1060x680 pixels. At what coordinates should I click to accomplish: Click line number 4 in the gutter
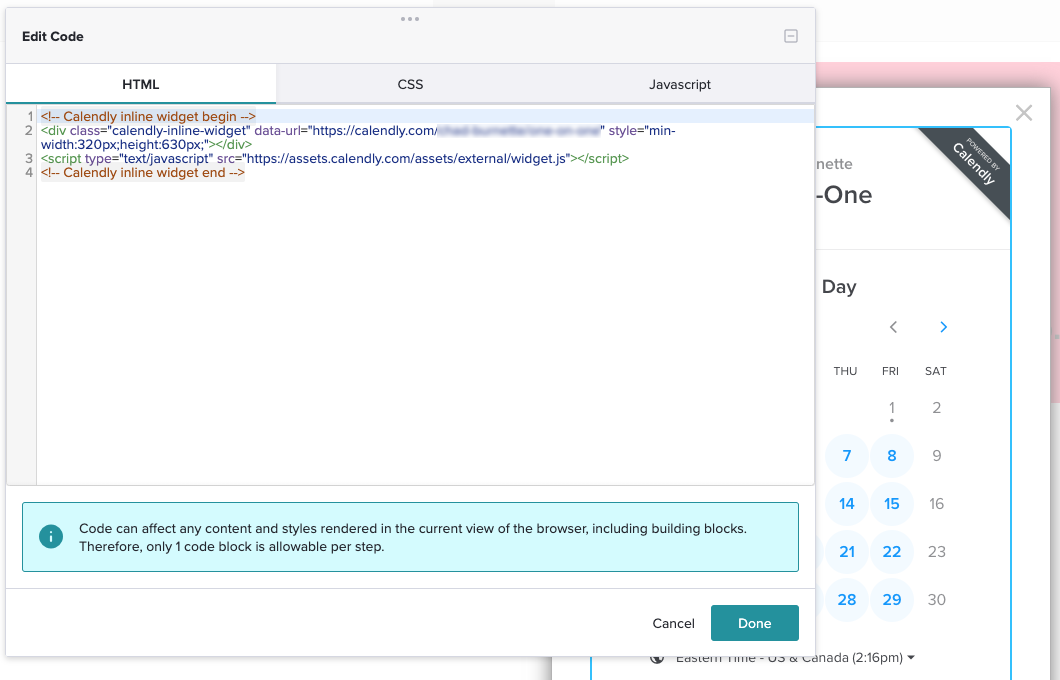click(x=28, y=172)
